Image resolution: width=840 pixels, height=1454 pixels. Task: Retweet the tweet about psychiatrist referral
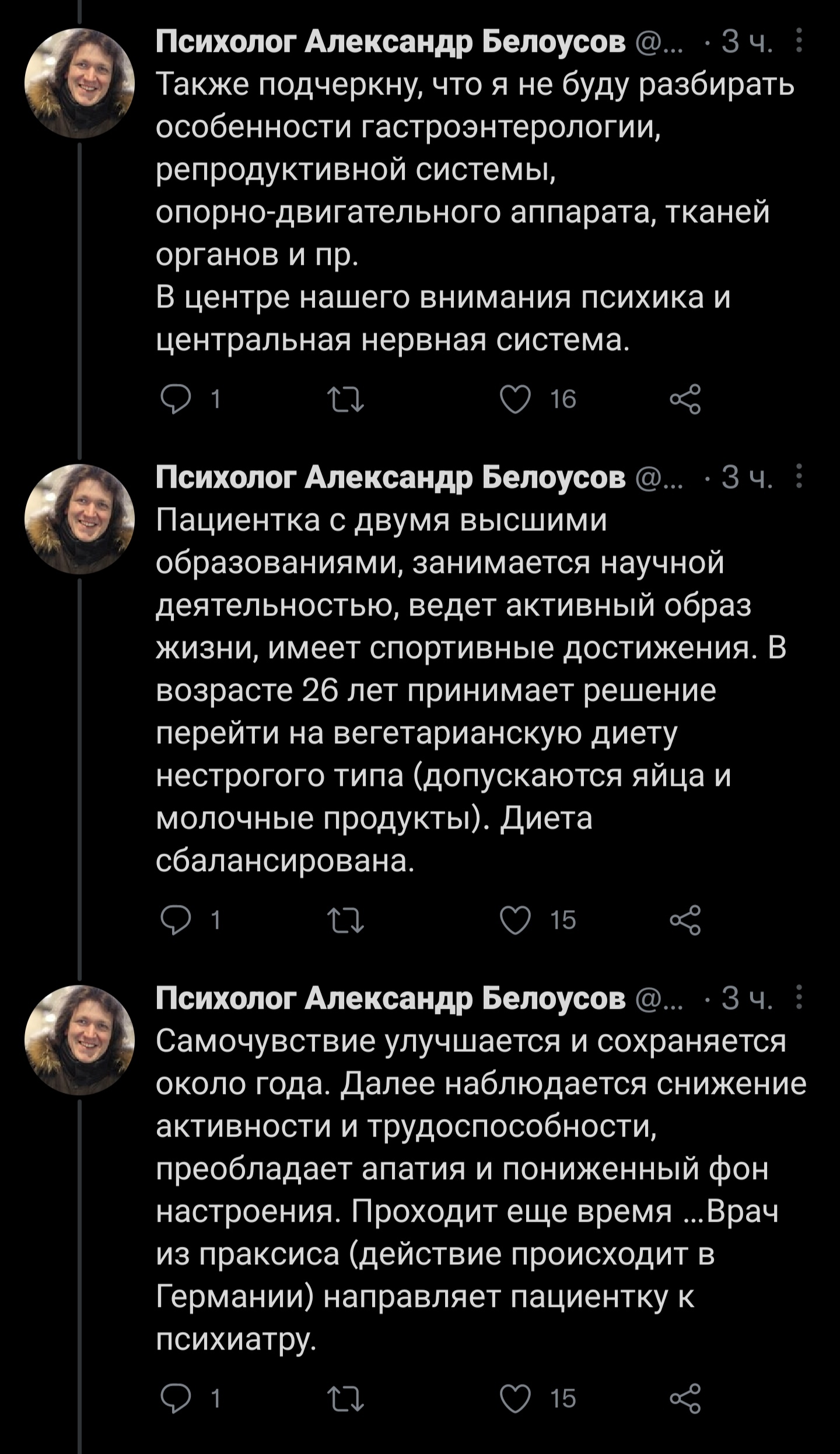346,1399
